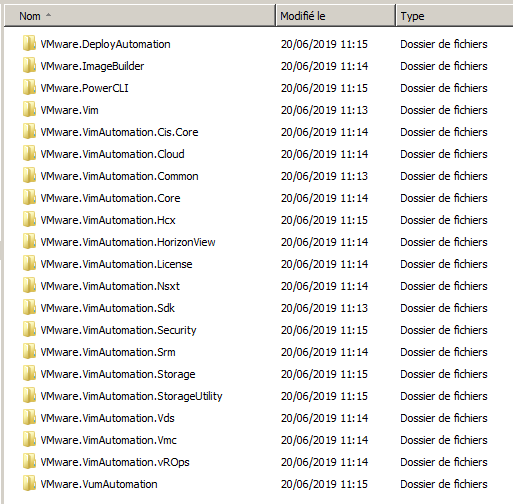Click the VMware.VimAutomation.Cis.Core folder icon
Image resolution: width=513 pixels, height=504 pixels.
coord(29,132)
